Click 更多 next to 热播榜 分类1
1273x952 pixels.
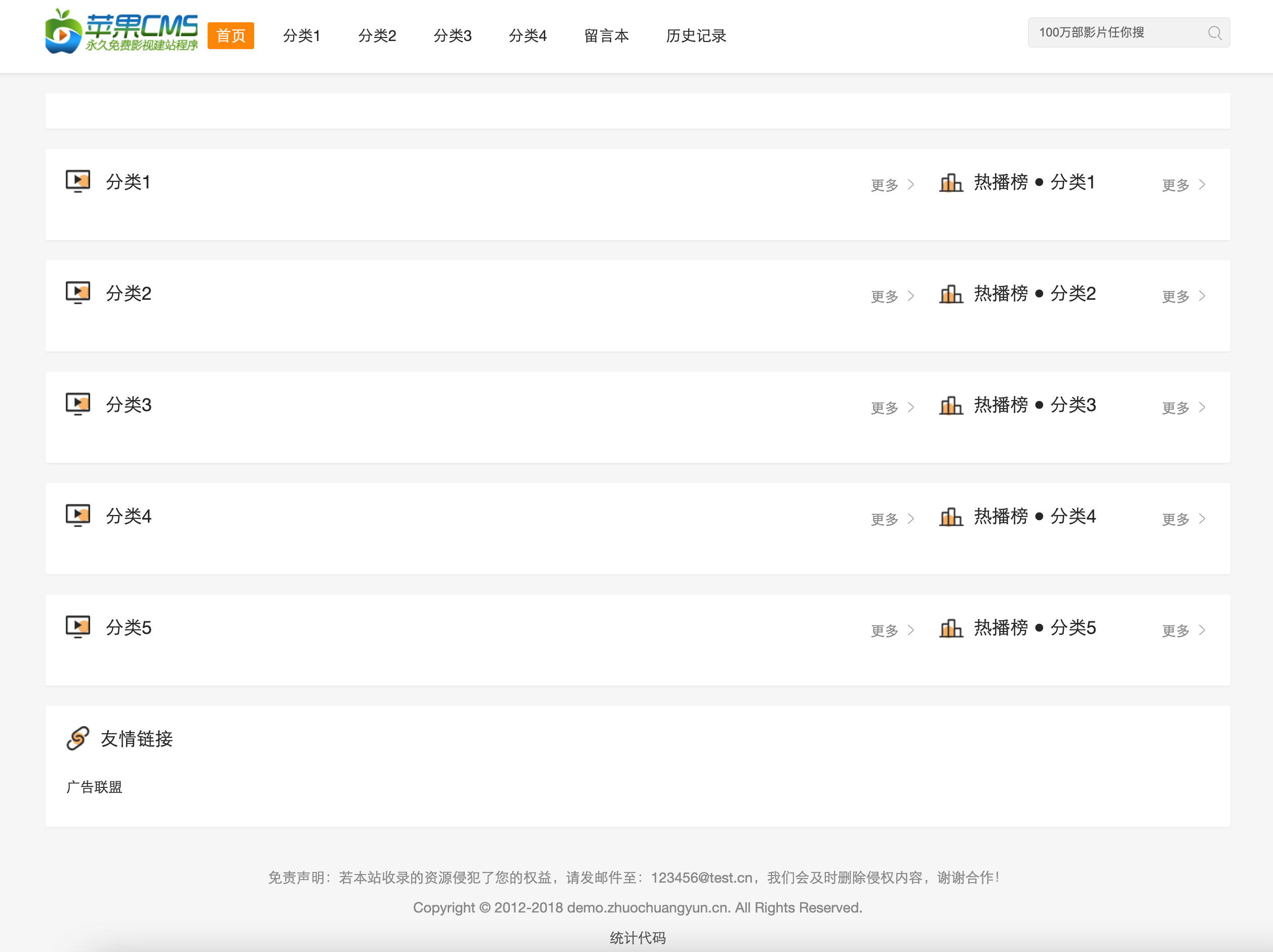(x=1183, y=185)
